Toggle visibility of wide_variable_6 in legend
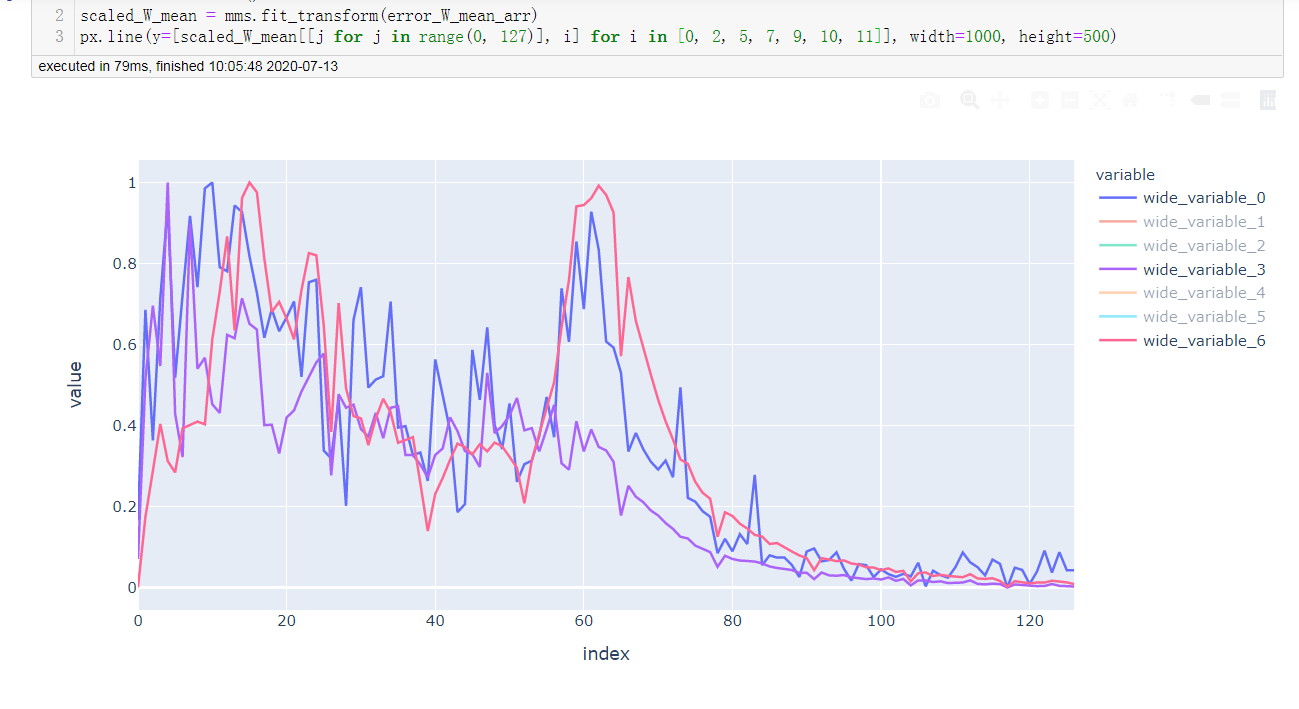The height and width of the screenshot is (709, 1299). 1204,340
